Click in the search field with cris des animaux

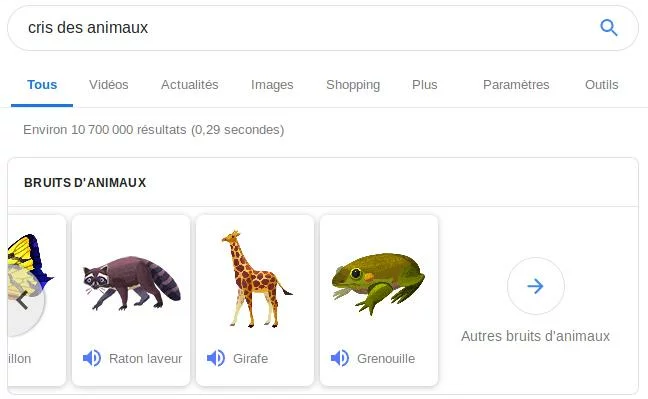306,28
